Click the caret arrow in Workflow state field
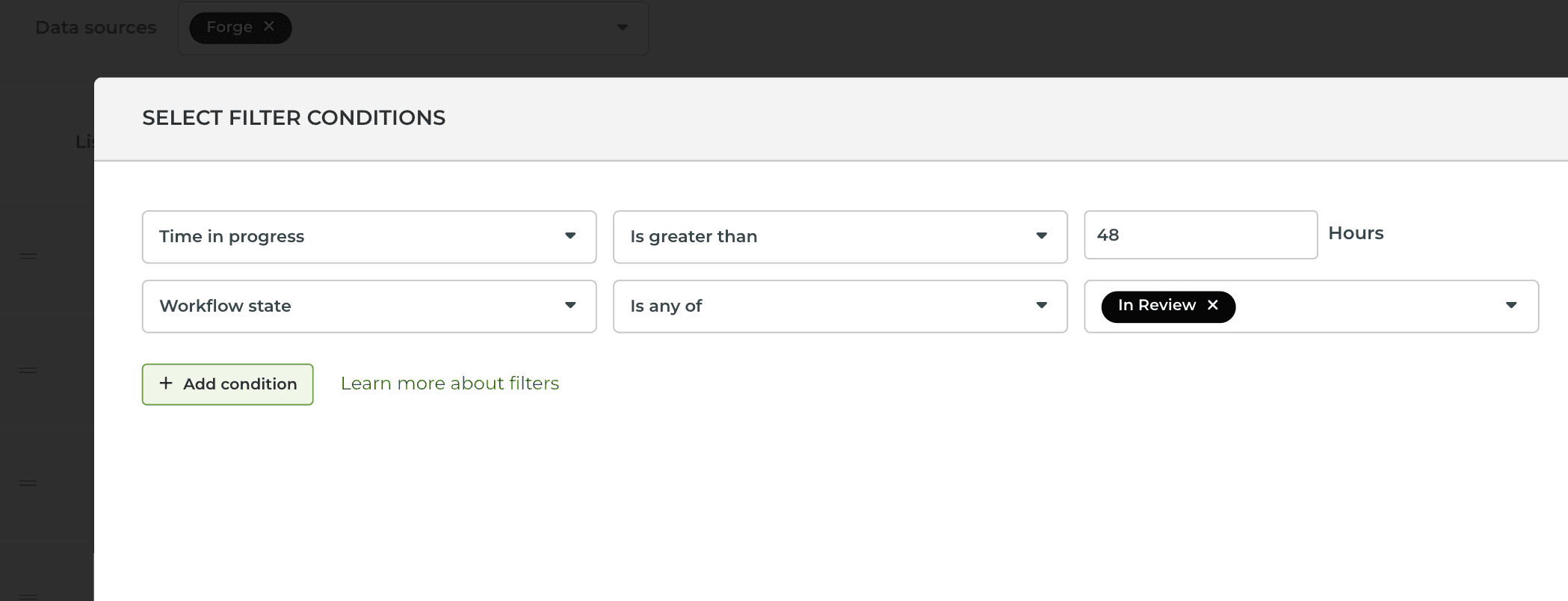Image resolution: width=1568 pixels, height=601 pixels. pos(570,306)
